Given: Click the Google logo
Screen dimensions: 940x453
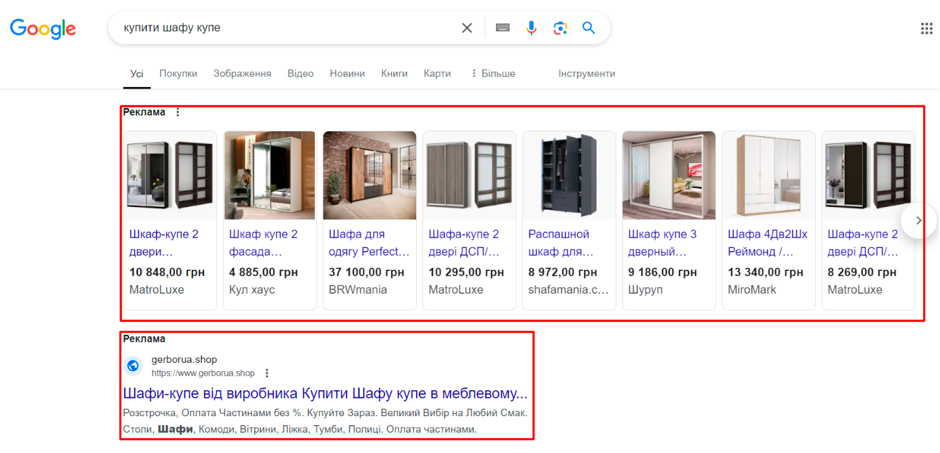Looking at the screenshot, I should [43, 28].
